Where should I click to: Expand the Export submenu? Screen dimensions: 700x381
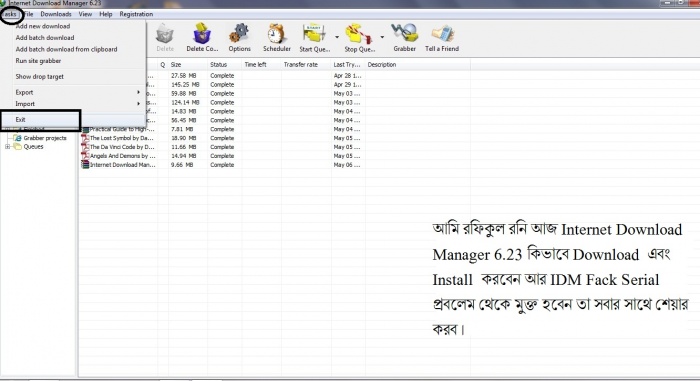click(74, 92)
